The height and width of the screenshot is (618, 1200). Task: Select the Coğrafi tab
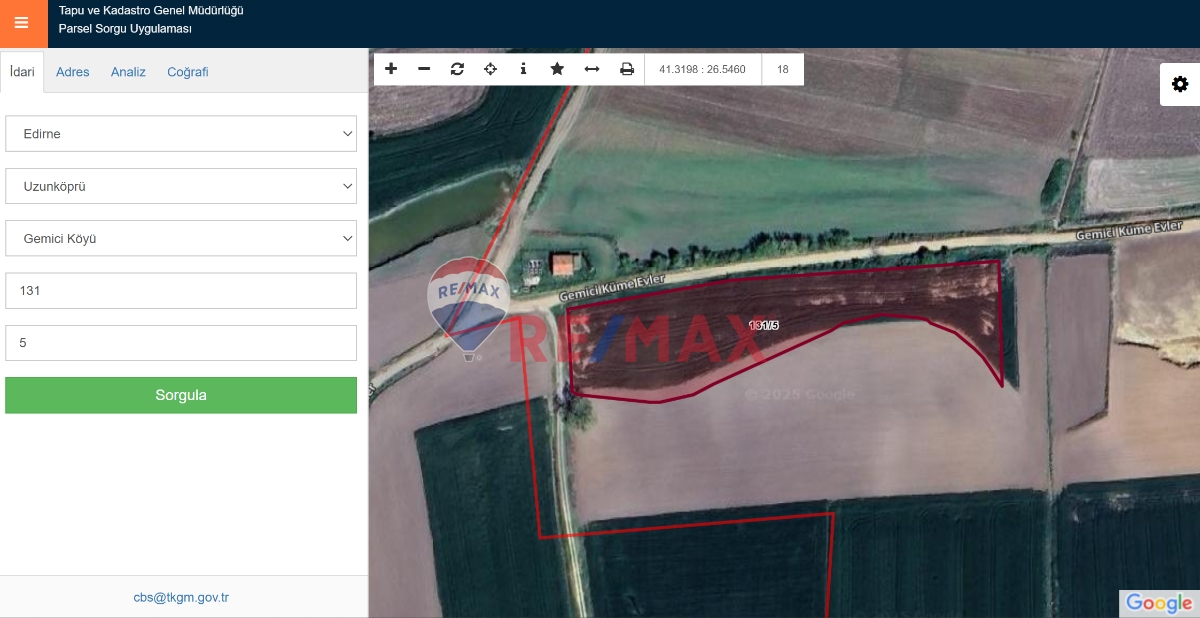188,71
